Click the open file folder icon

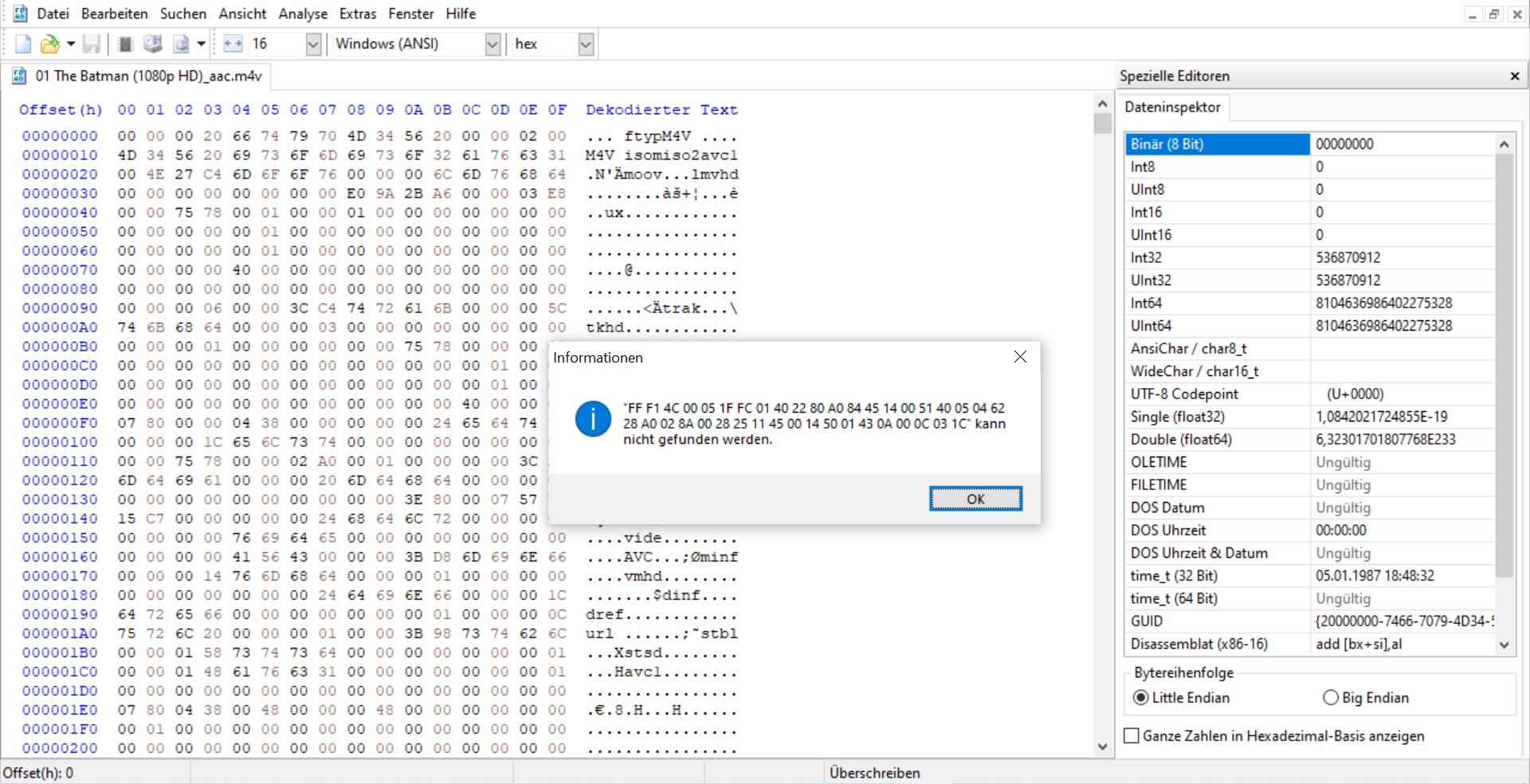[50, 44]
